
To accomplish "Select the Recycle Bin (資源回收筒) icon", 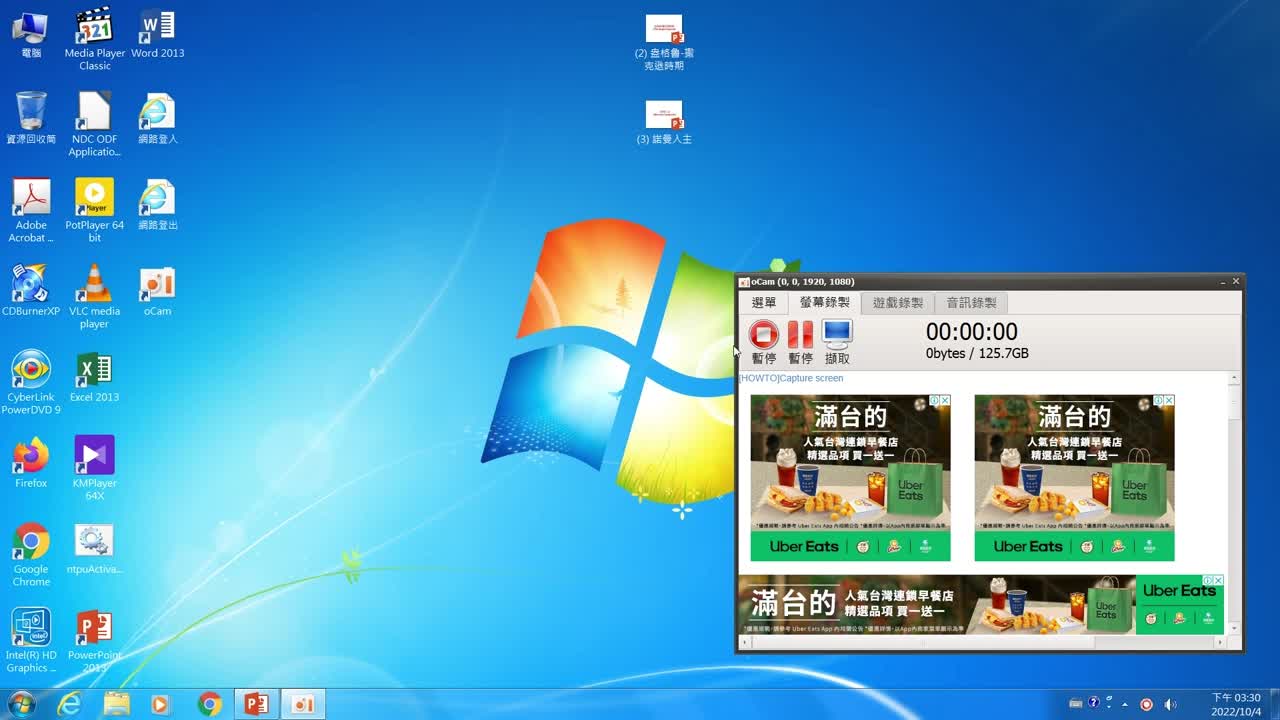I will click(x=31, y=118).
